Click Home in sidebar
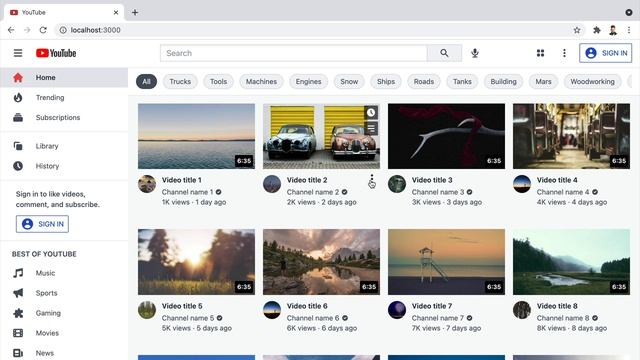This screenshot has width=640, height=360. tap(64, 78)
